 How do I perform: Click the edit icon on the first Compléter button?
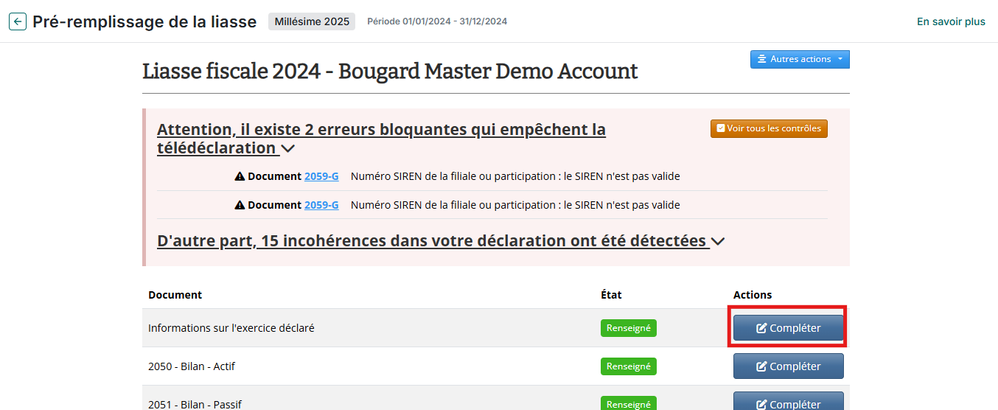761,328
